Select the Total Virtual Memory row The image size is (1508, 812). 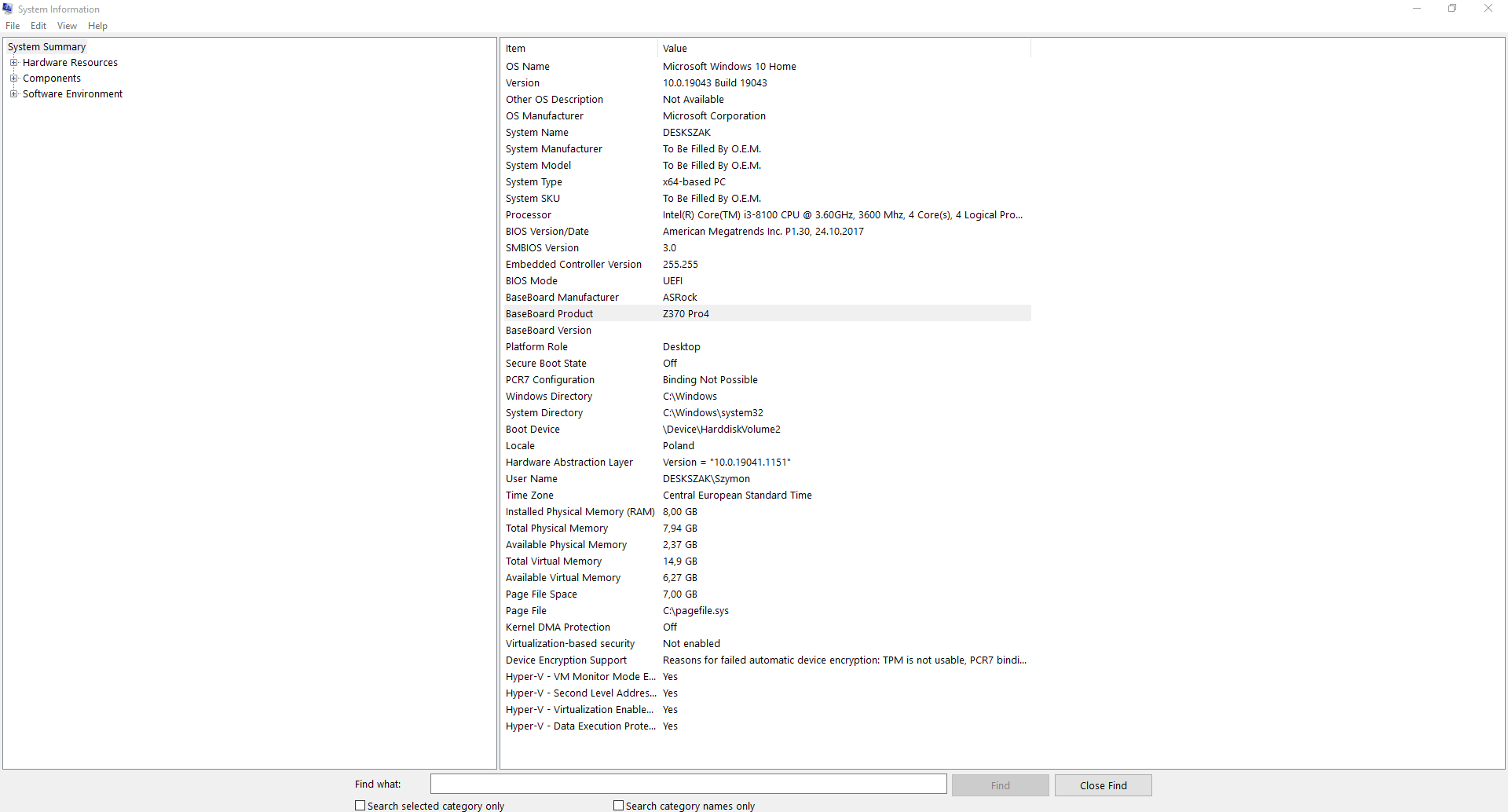[766, 561]
